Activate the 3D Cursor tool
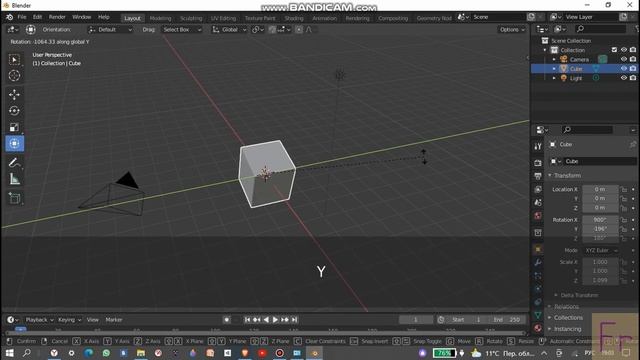The height and width of the screenshot is (360, 640). pos(14,76)
